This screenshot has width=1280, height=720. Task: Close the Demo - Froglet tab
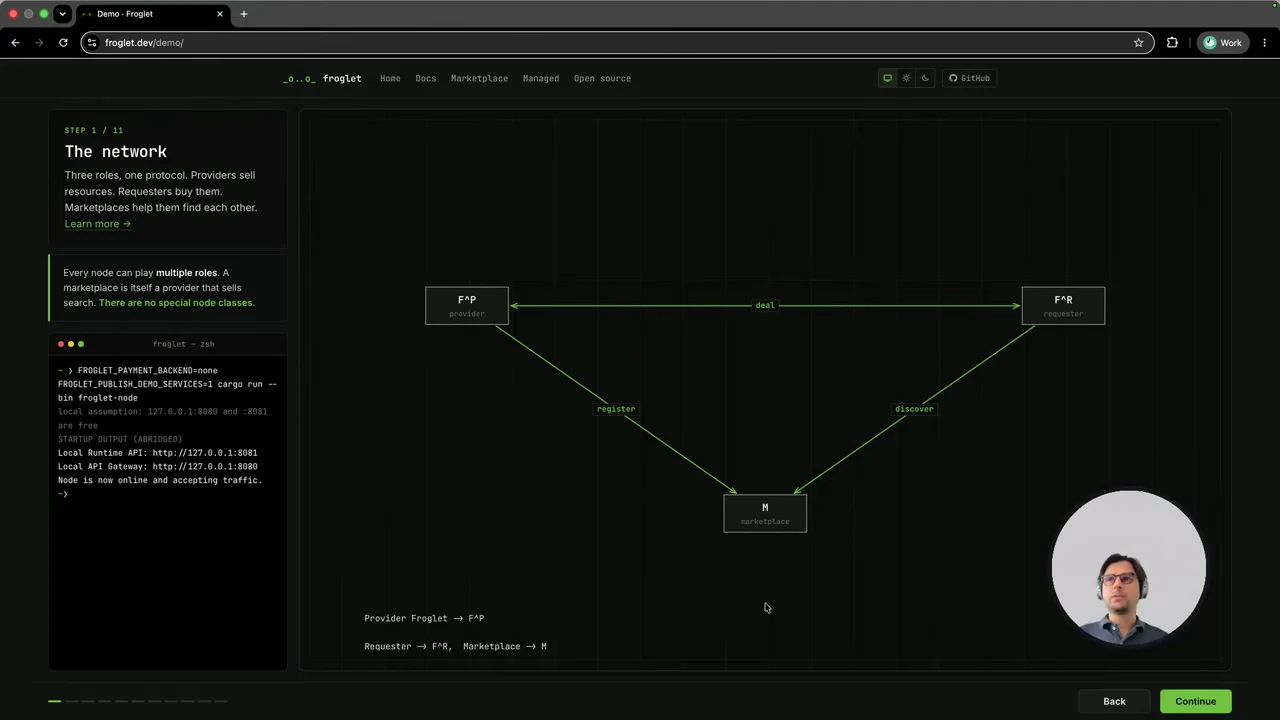220,14
